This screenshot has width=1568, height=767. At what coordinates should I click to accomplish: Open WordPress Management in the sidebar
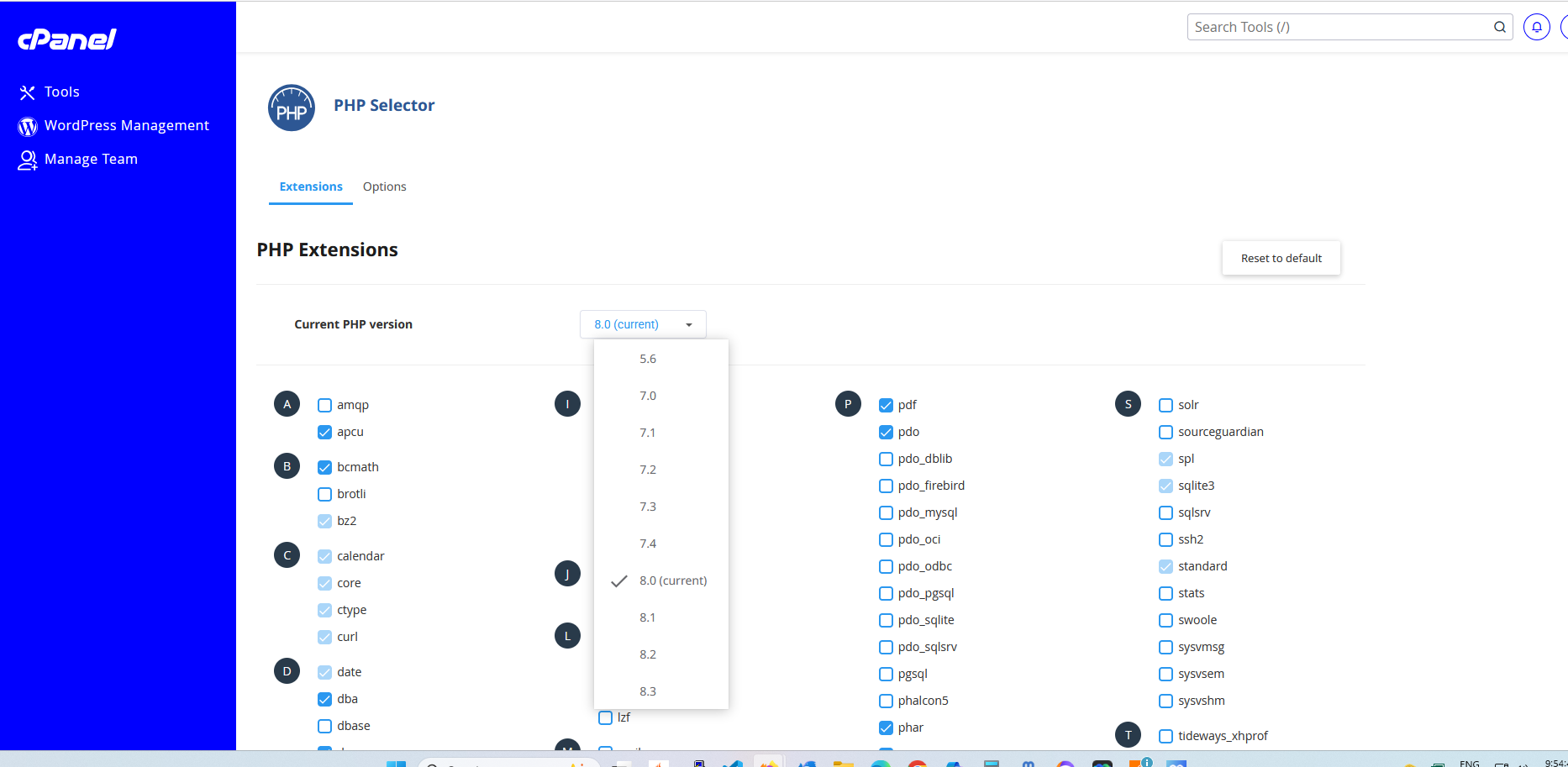click(x=126, y=126)
